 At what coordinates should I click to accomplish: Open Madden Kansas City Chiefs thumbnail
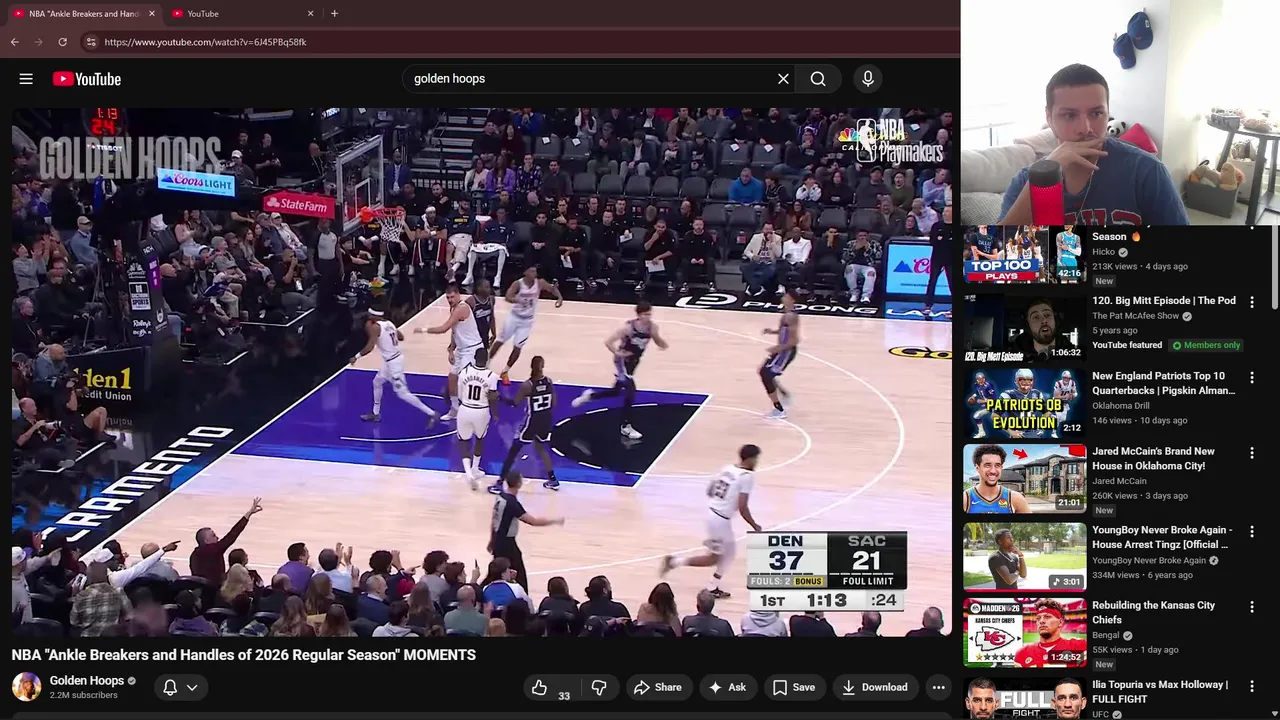coord(1024,632)
